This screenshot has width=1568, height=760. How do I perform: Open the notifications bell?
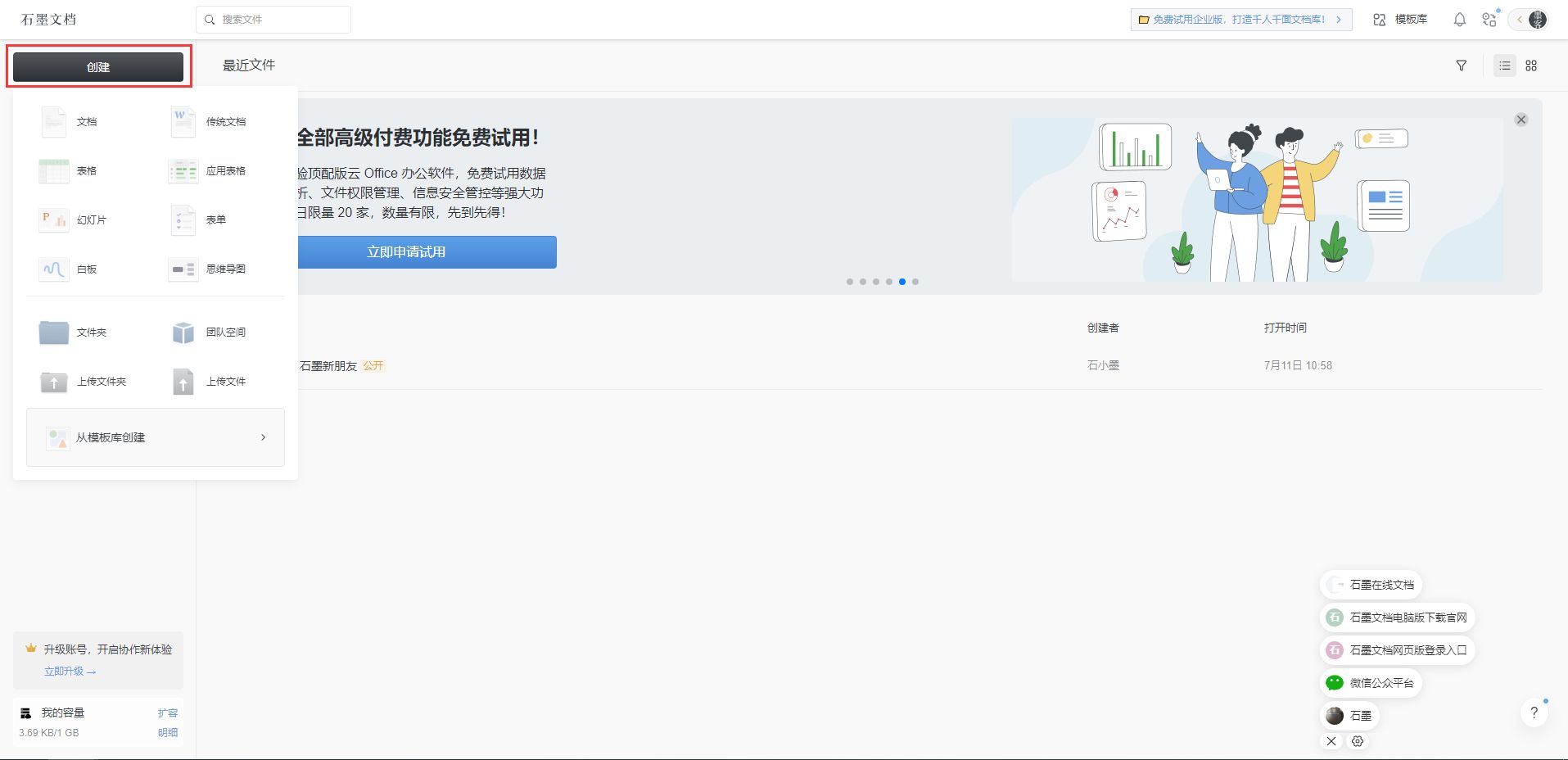[1460, 20]
